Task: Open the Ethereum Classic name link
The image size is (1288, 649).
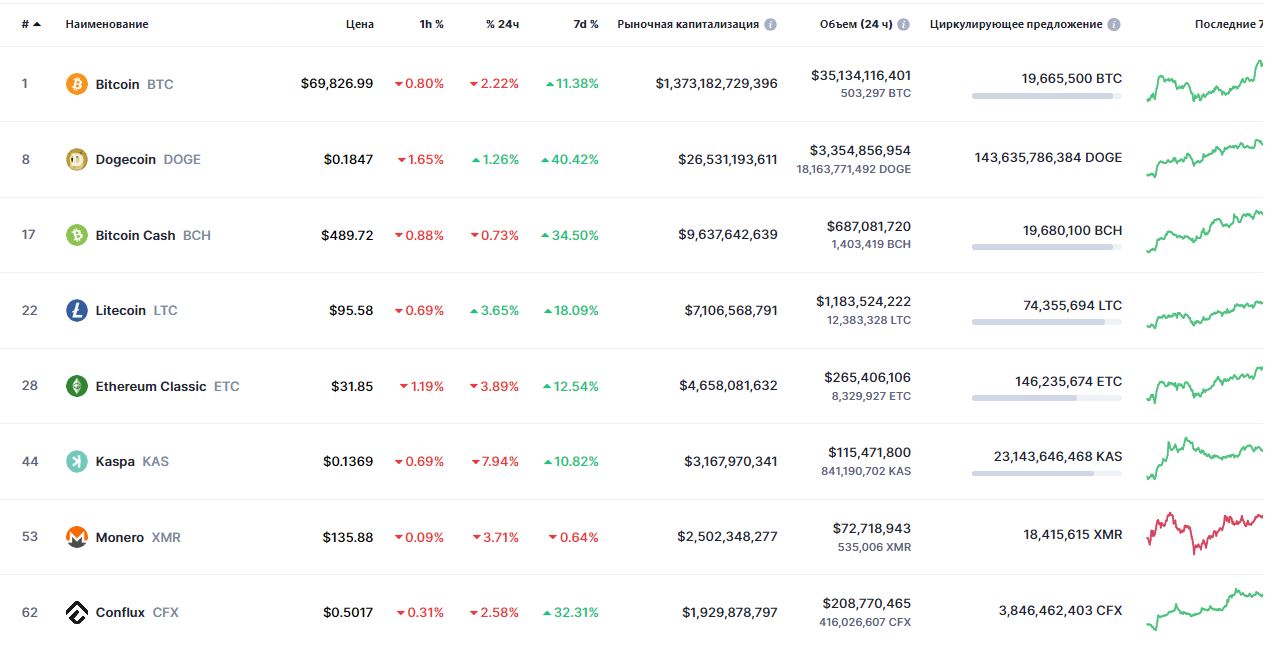Action: pyautogui.click(x=151, y=386)
